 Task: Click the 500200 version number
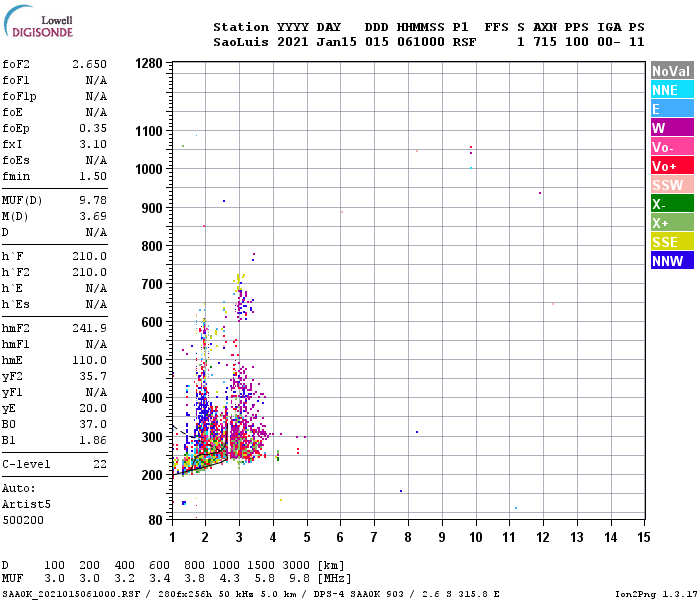click(x=23, y=521)
